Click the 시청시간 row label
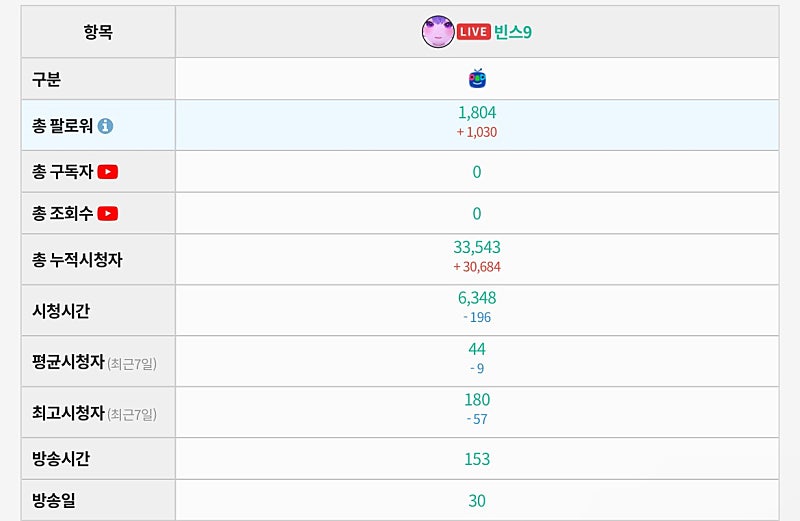 (61, 311)
